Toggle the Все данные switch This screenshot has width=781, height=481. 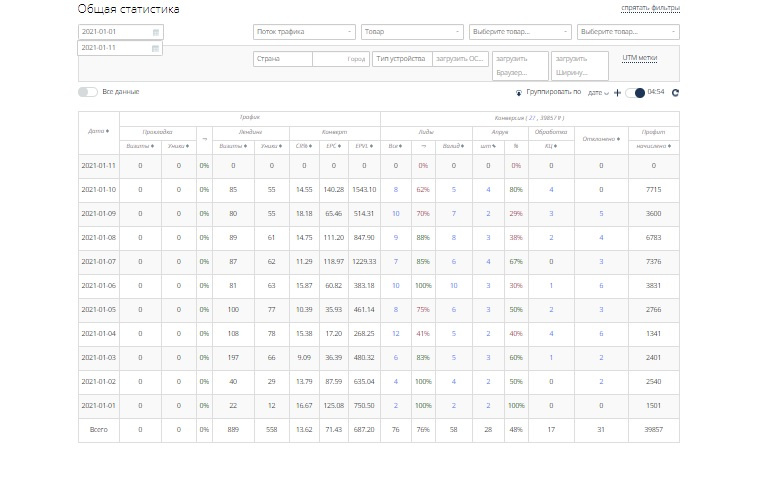tap(88, 92)
